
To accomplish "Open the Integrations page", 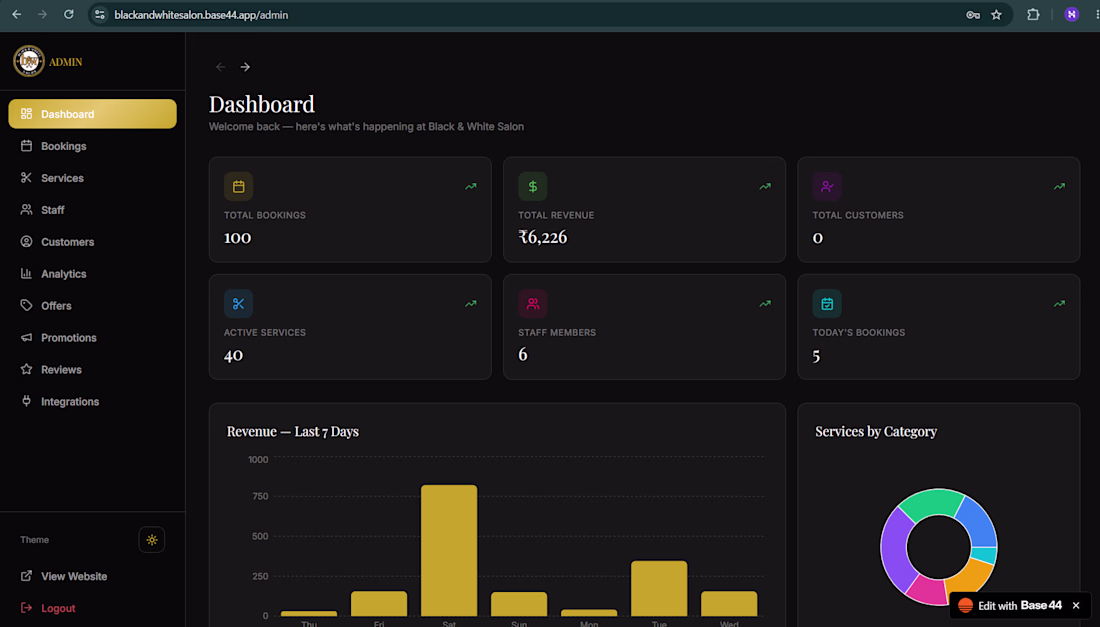I will pos(92,401).
